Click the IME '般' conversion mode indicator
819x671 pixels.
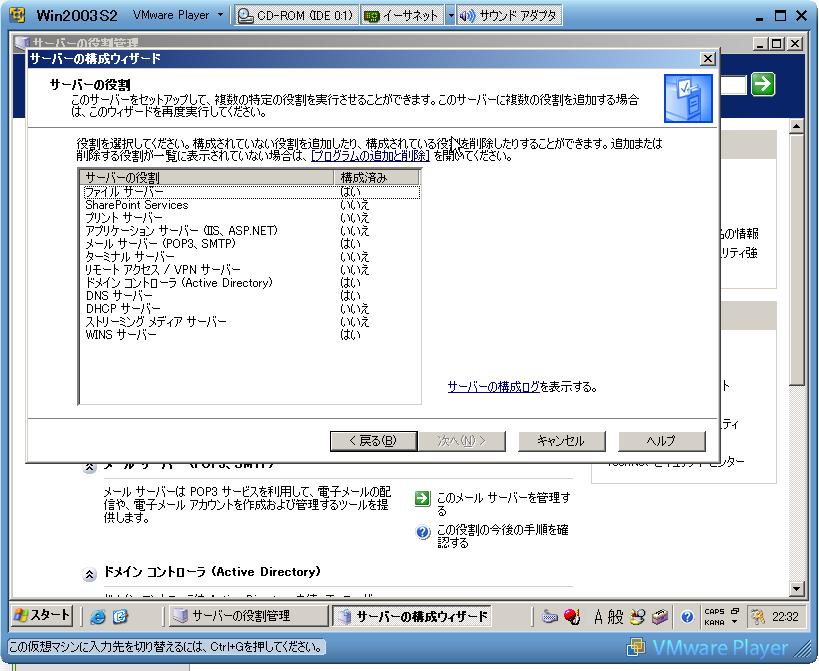point(615,617)
